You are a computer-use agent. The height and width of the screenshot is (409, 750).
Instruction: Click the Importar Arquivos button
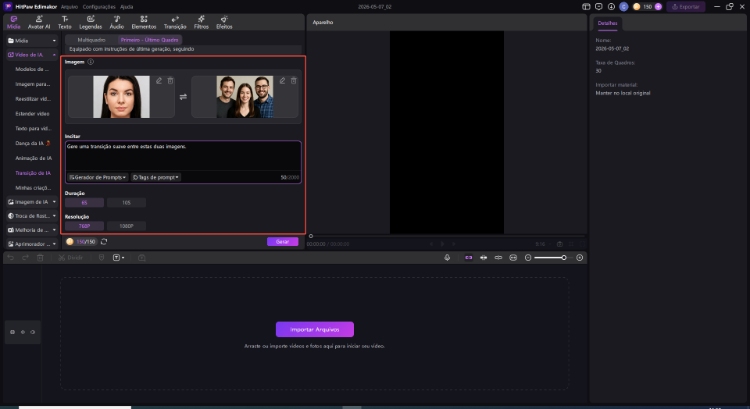point(315,329)
